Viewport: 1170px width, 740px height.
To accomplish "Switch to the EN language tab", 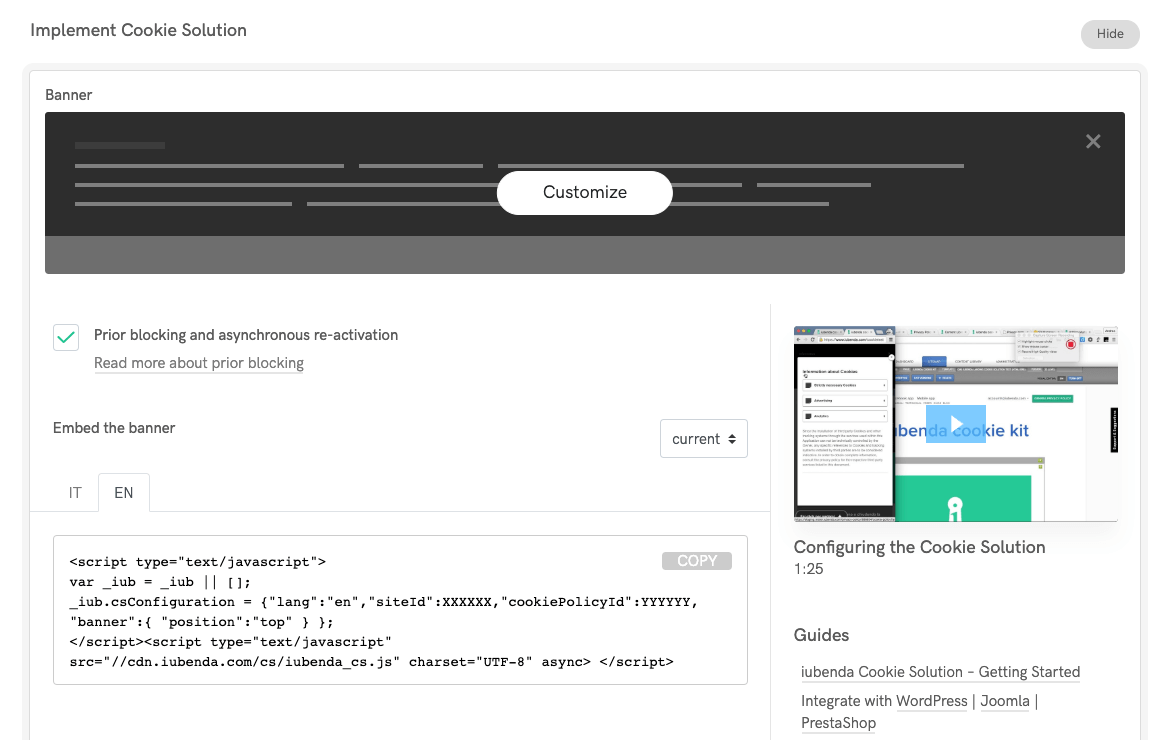I will pyautogui.click(x=123, y=492).
